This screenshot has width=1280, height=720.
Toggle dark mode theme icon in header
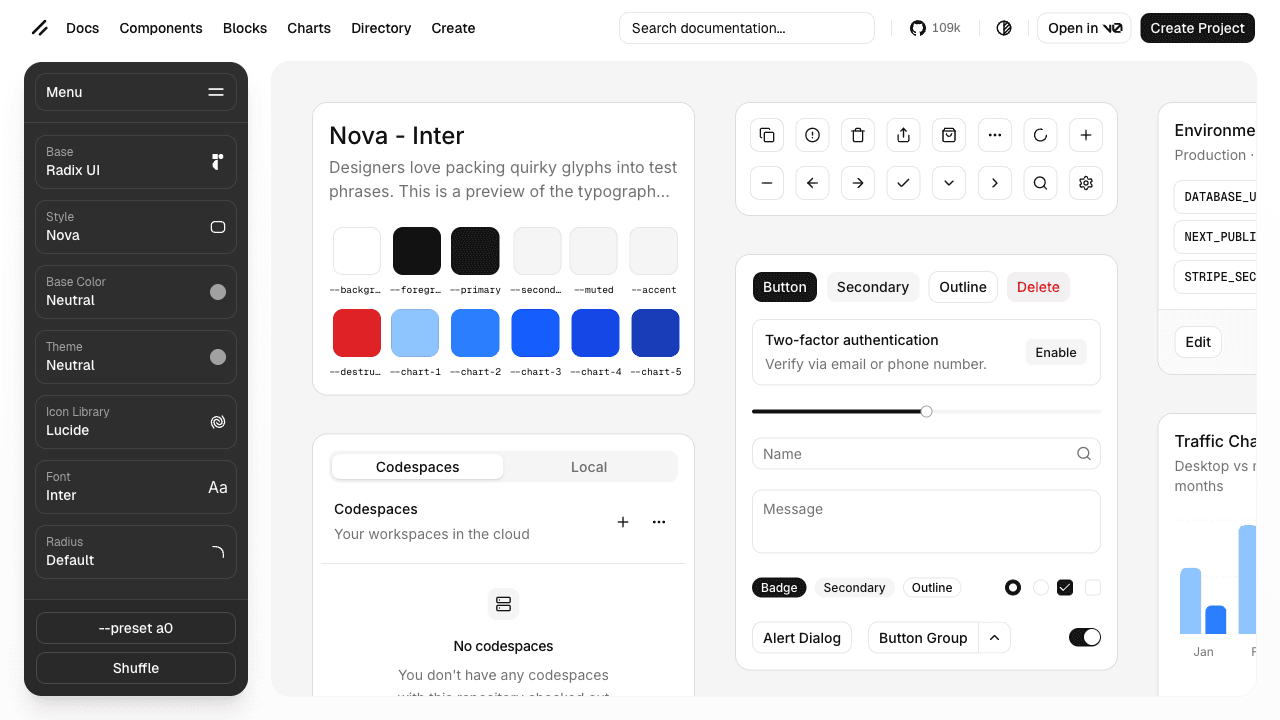pos(1004,28)
